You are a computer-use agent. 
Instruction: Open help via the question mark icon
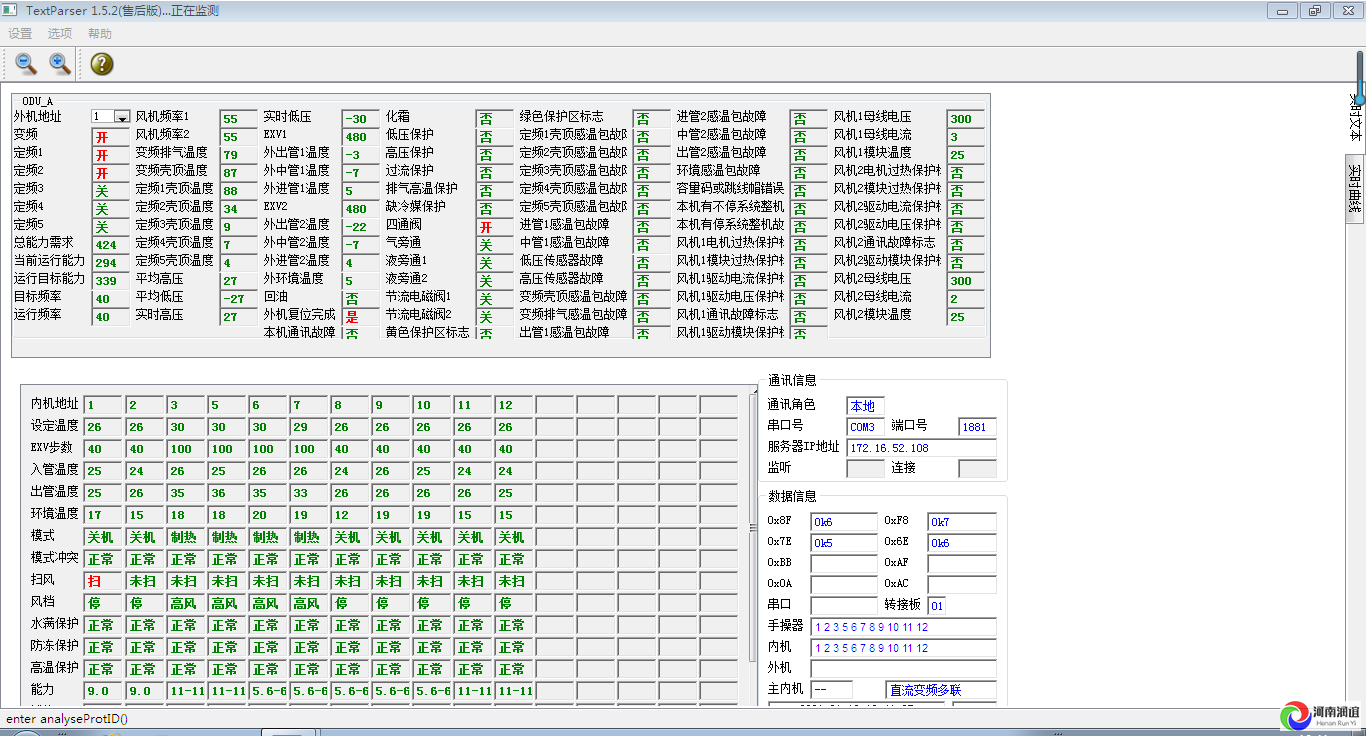[x=102, y=64]
